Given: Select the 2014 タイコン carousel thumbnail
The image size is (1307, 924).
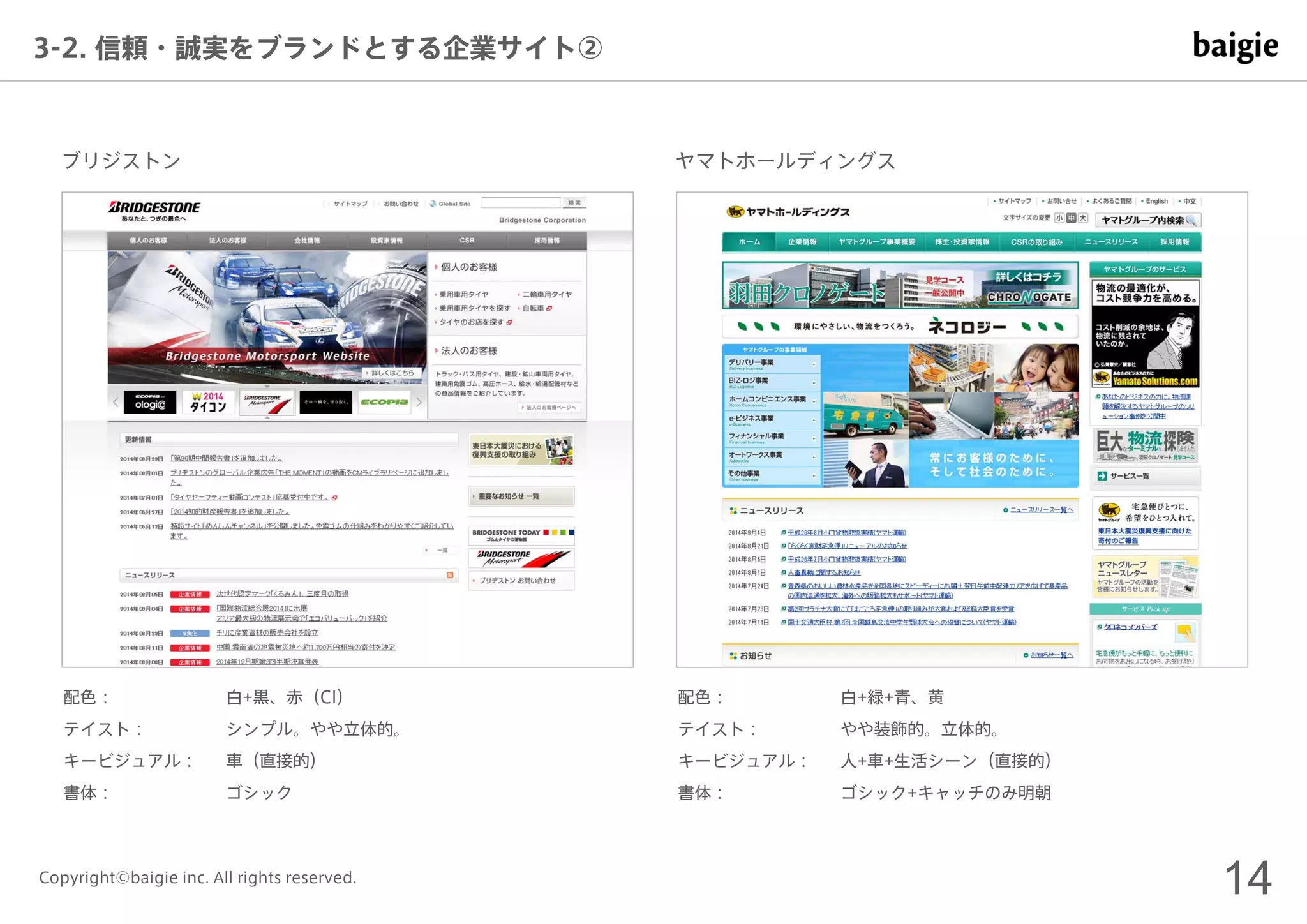Looking at the screenshot, I should click(208, 403).
